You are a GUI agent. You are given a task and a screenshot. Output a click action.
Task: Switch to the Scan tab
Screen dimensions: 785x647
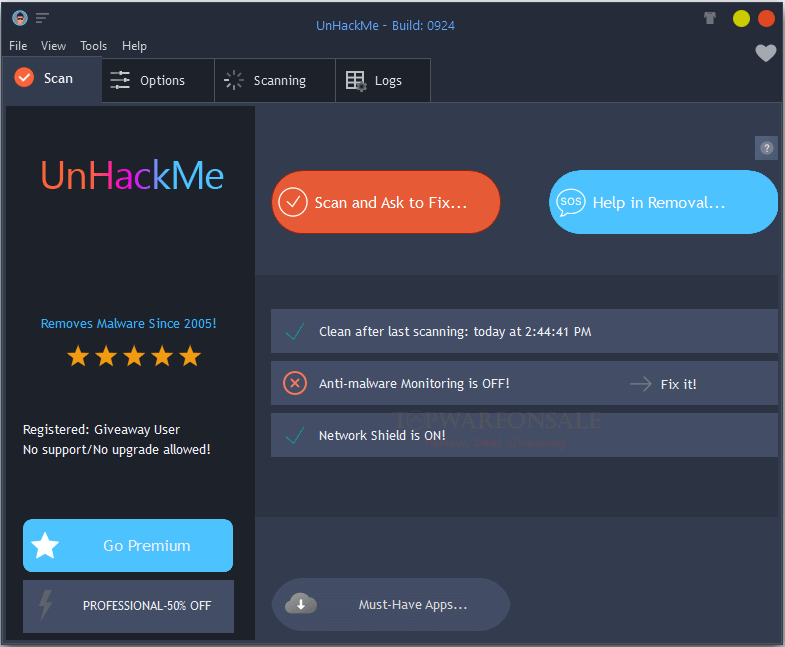point(53,79)
